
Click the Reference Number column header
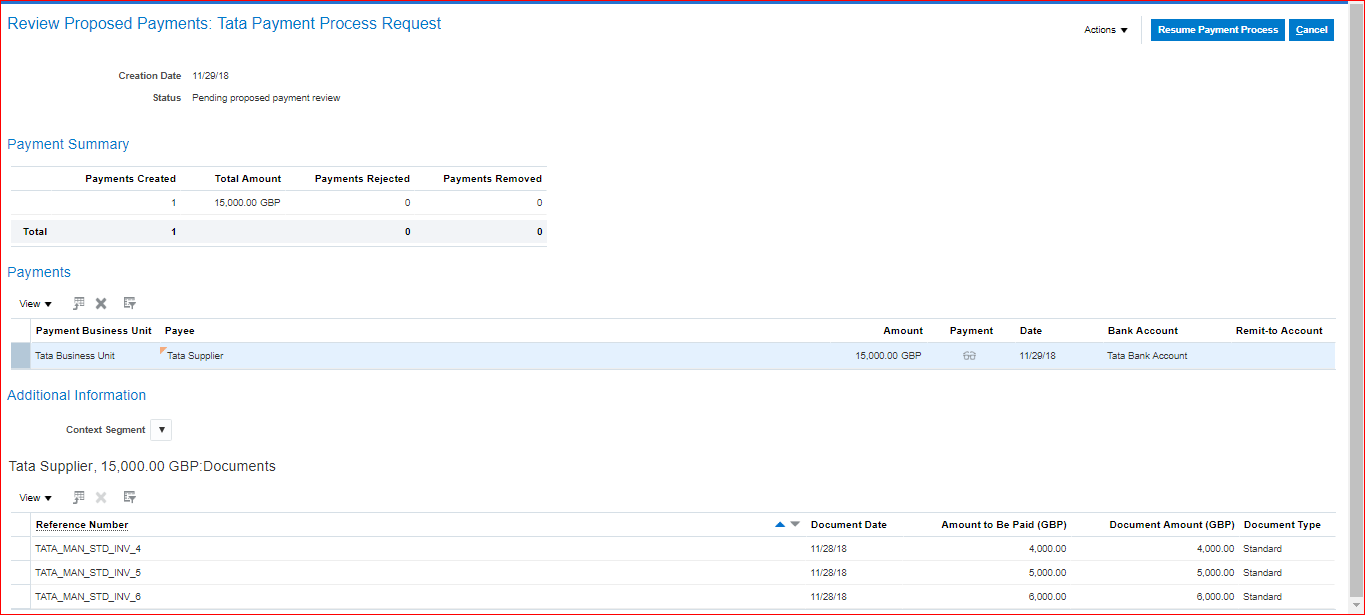click(82, 525)
